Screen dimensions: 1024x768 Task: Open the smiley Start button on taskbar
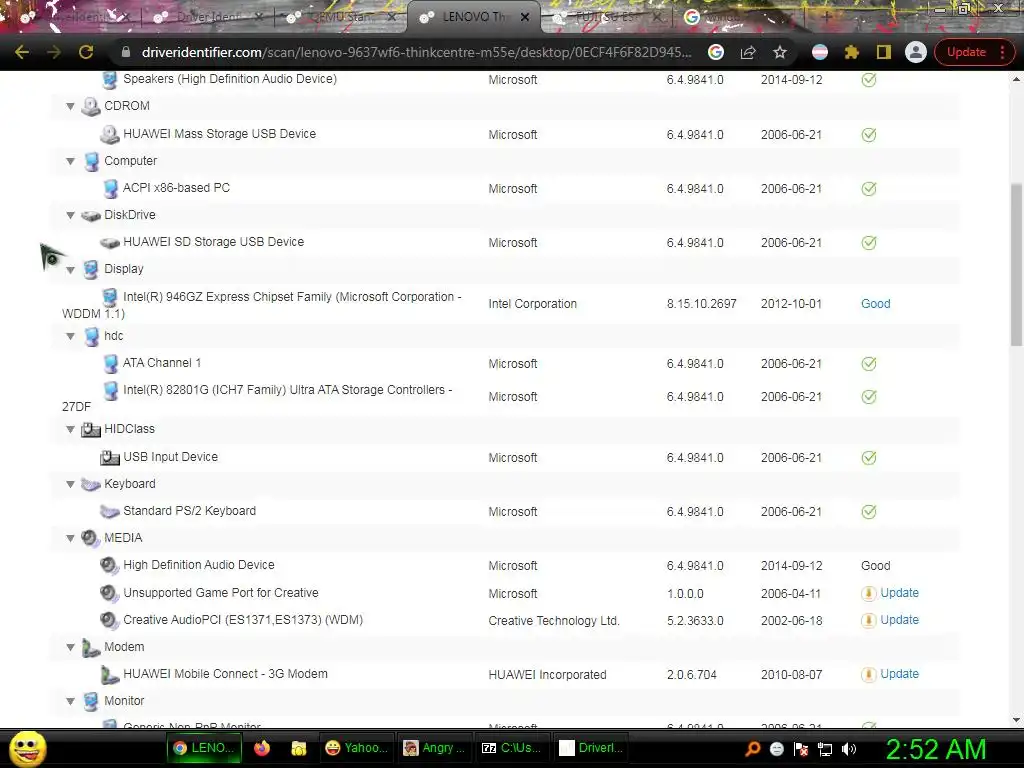pyautogui.click(x=27, y=748)
